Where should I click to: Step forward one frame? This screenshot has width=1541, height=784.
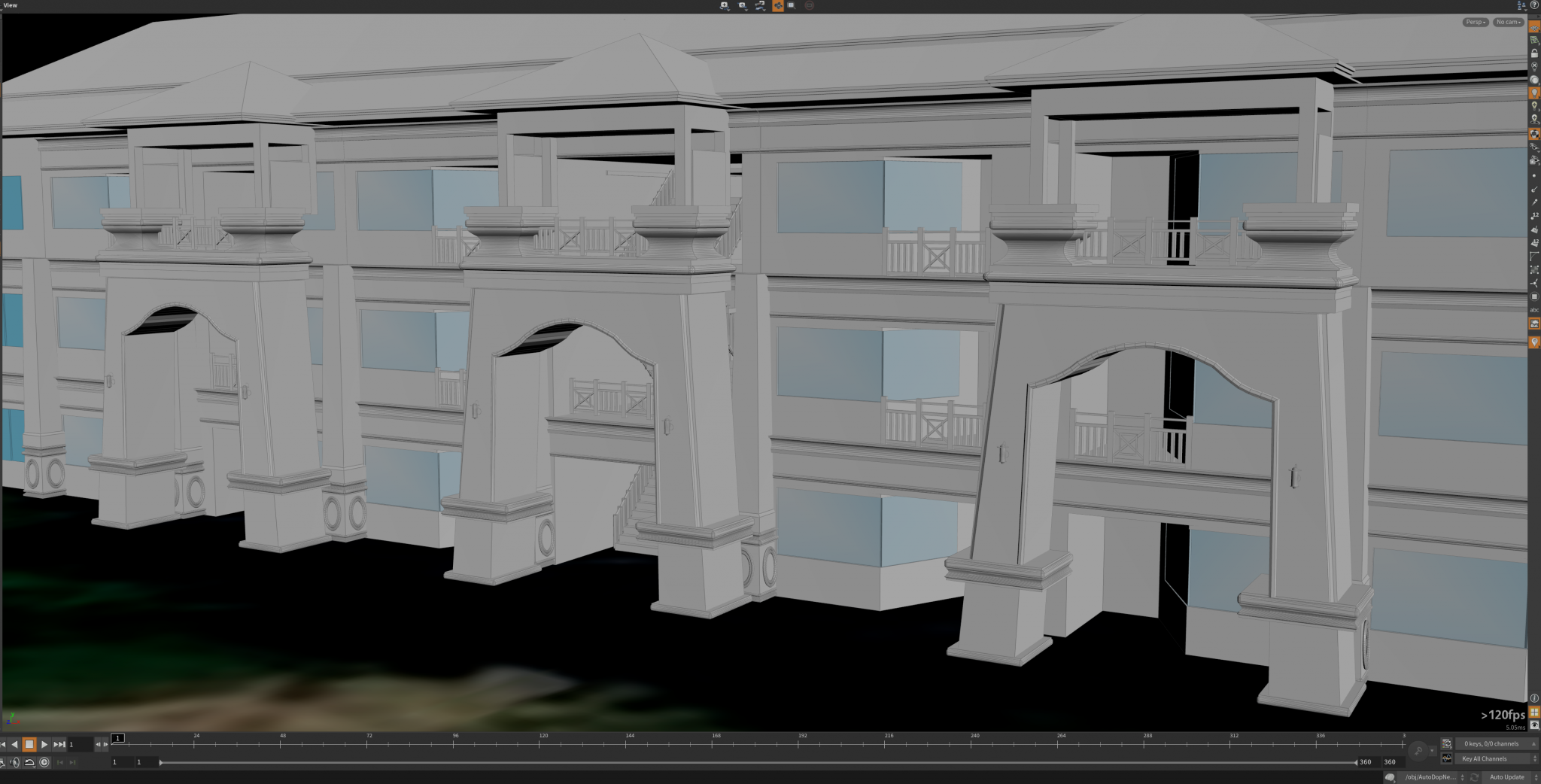[106, 744]
